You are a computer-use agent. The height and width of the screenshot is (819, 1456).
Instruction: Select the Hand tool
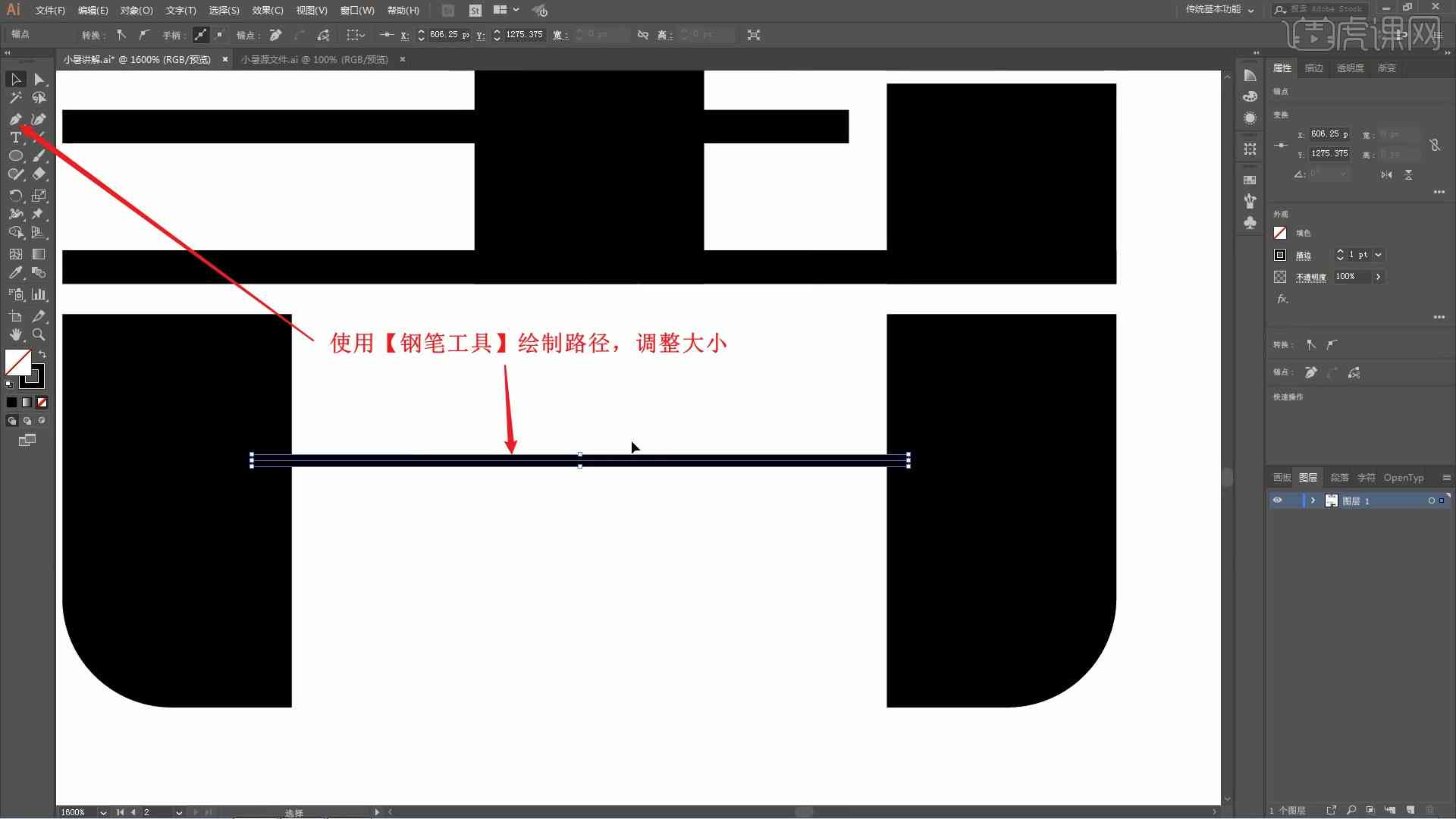15,333
